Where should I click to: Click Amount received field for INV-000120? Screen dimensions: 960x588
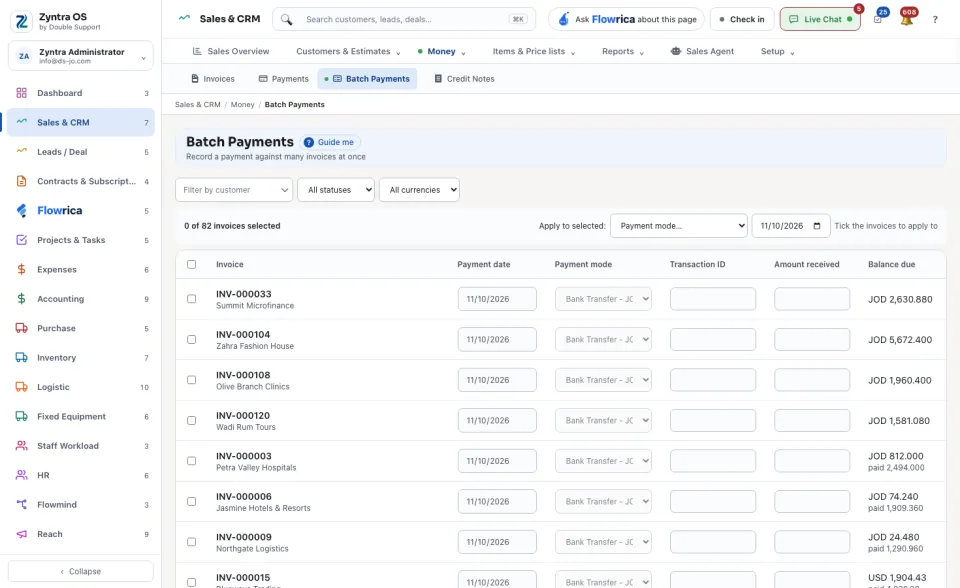(812, 420)
